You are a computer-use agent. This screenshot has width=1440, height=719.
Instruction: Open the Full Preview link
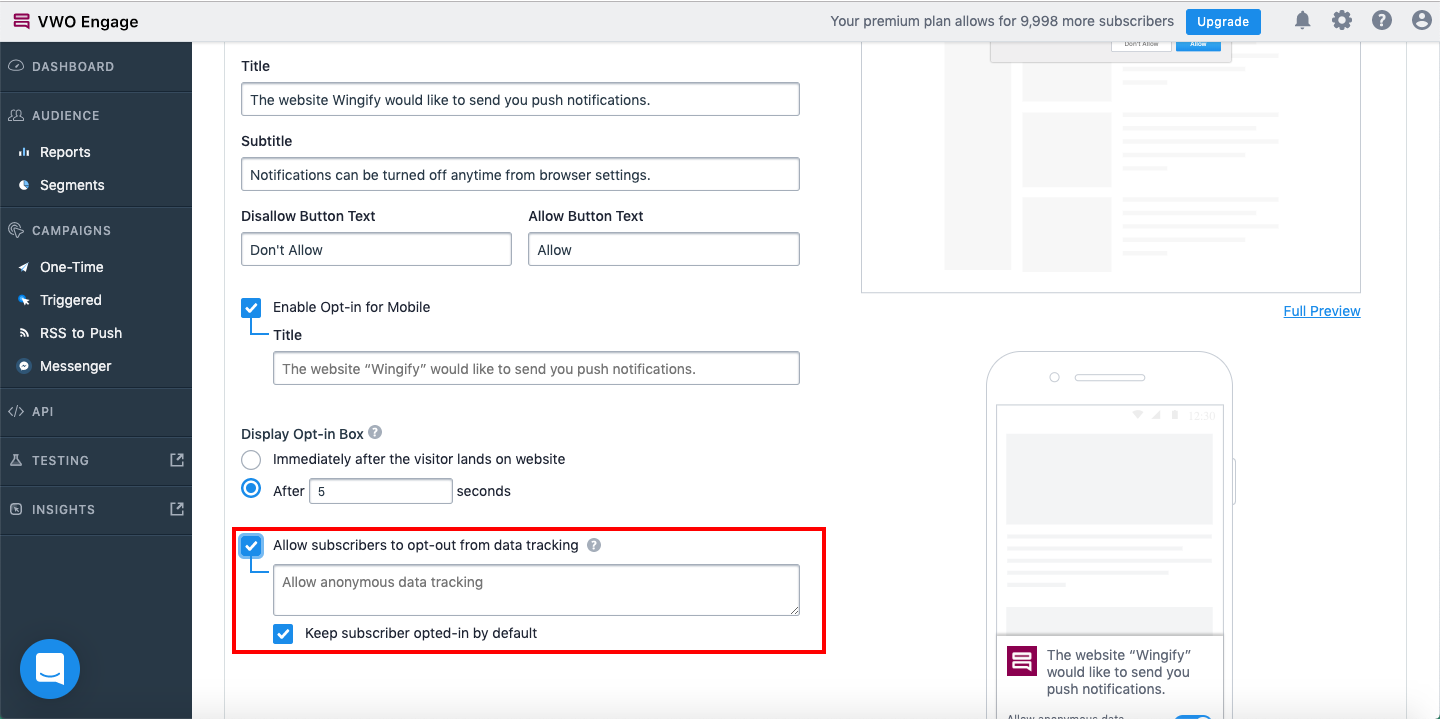coord(1322,311)
